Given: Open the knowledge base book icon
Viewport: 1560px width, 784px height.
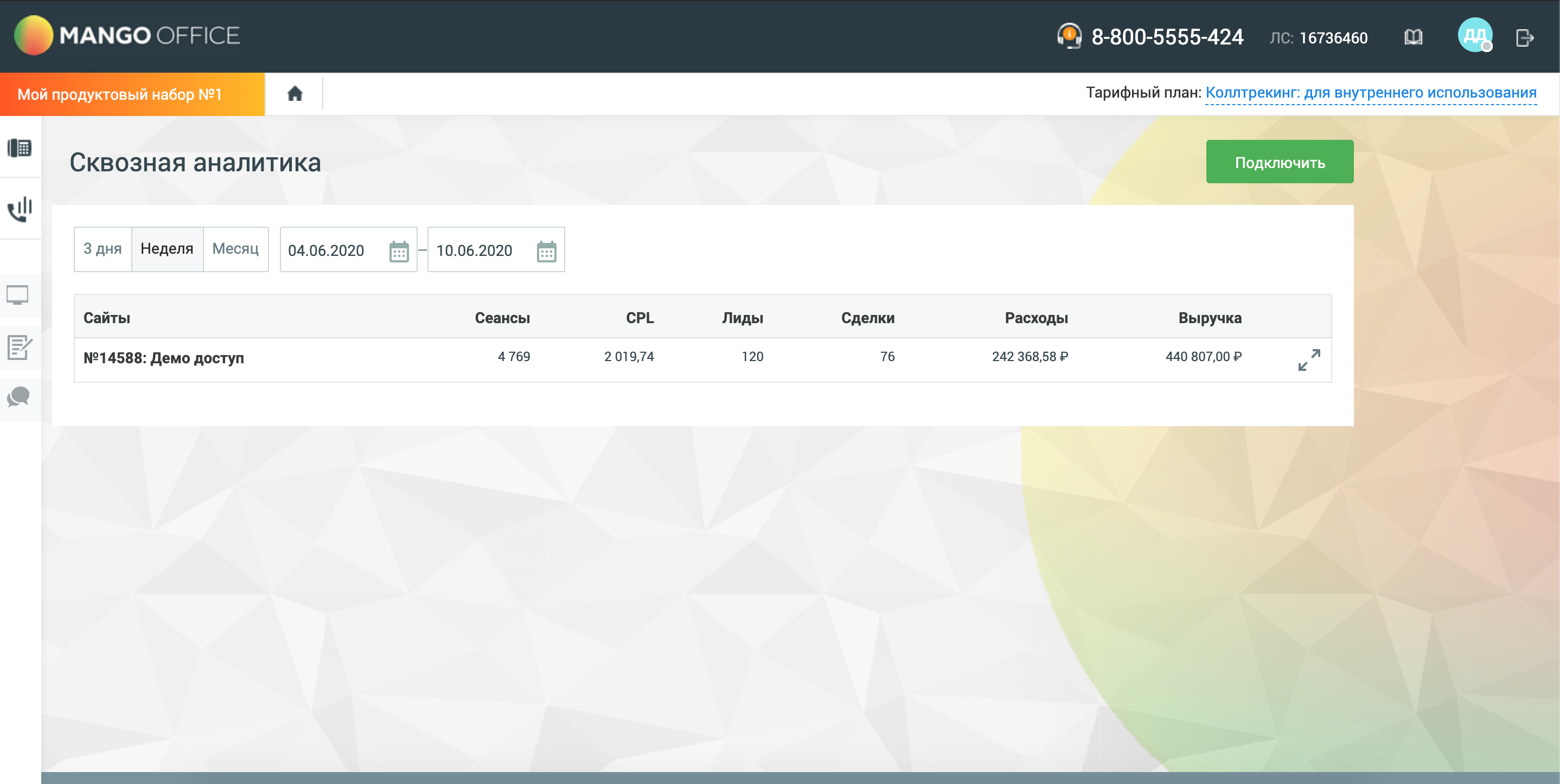Looking at the screenshot, I should (x=1413, y=37).
